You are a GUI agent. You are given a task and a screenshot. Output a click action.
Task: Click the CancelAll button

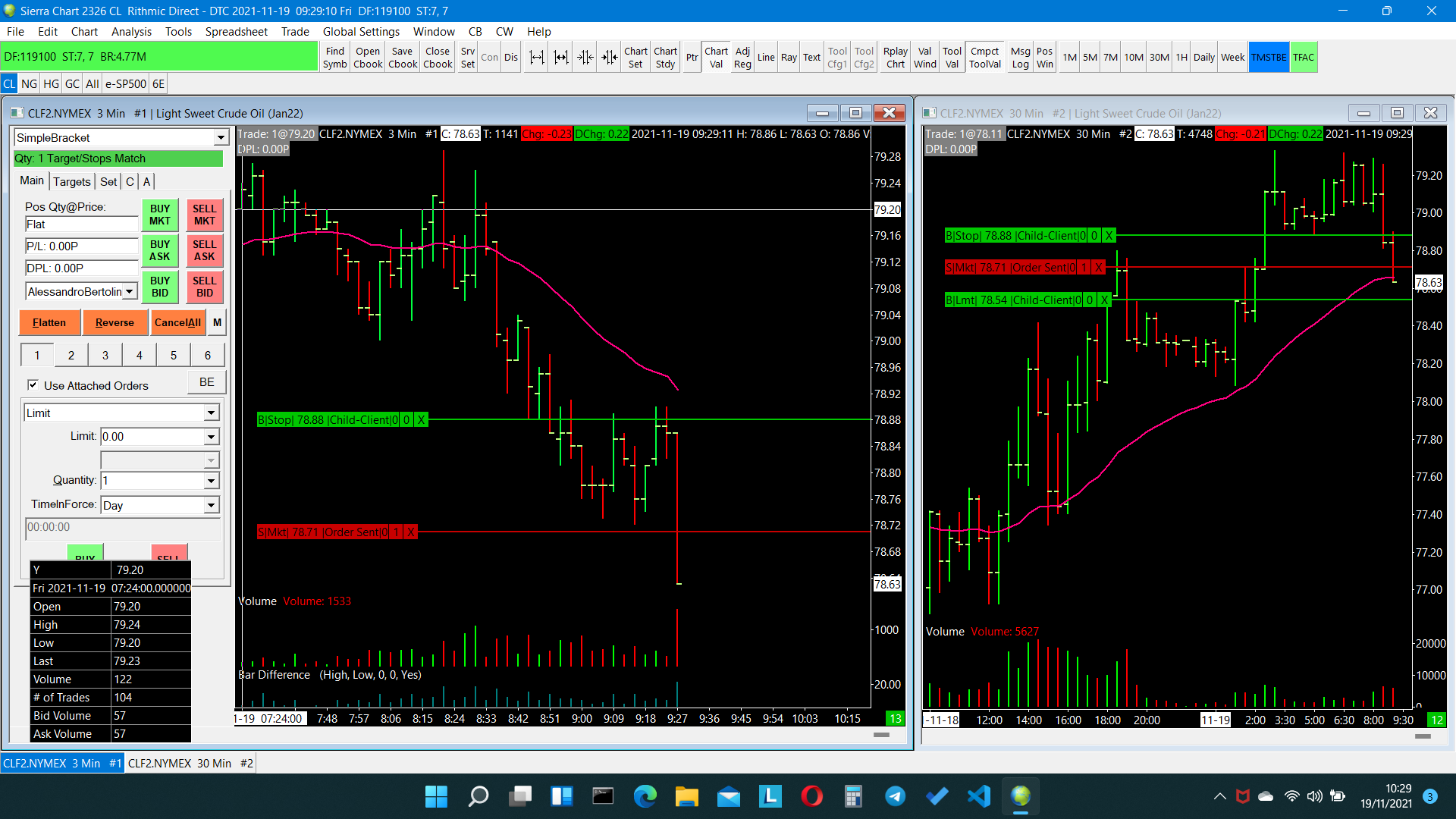click(177, 323)
